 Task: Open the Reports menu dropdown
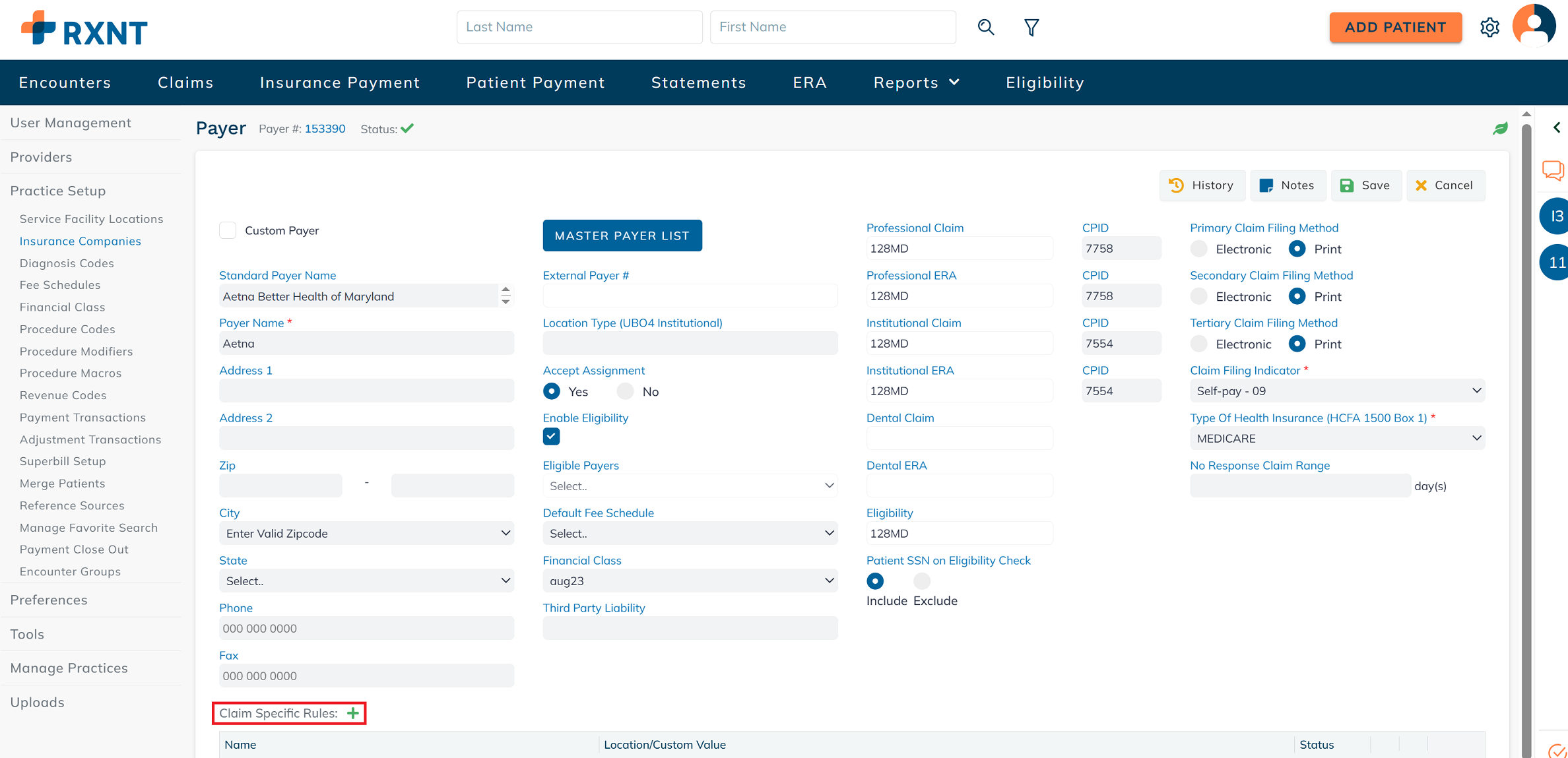[x=916, y=82]
